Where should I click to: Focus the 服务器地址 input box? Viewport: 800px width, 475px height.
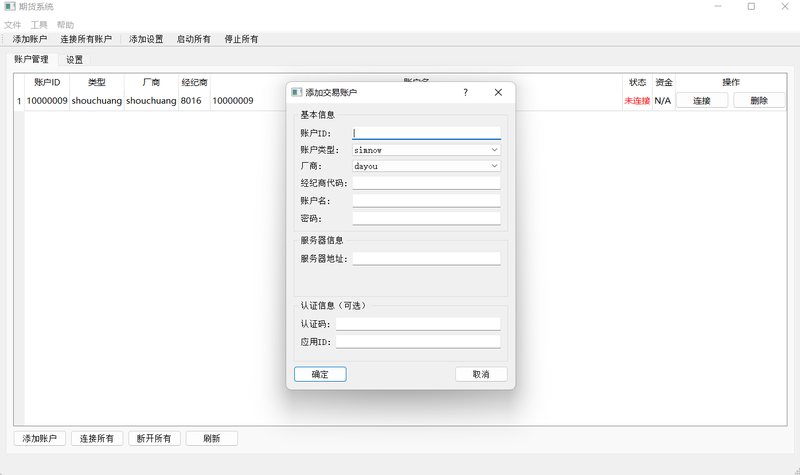[x=427, y=259]
